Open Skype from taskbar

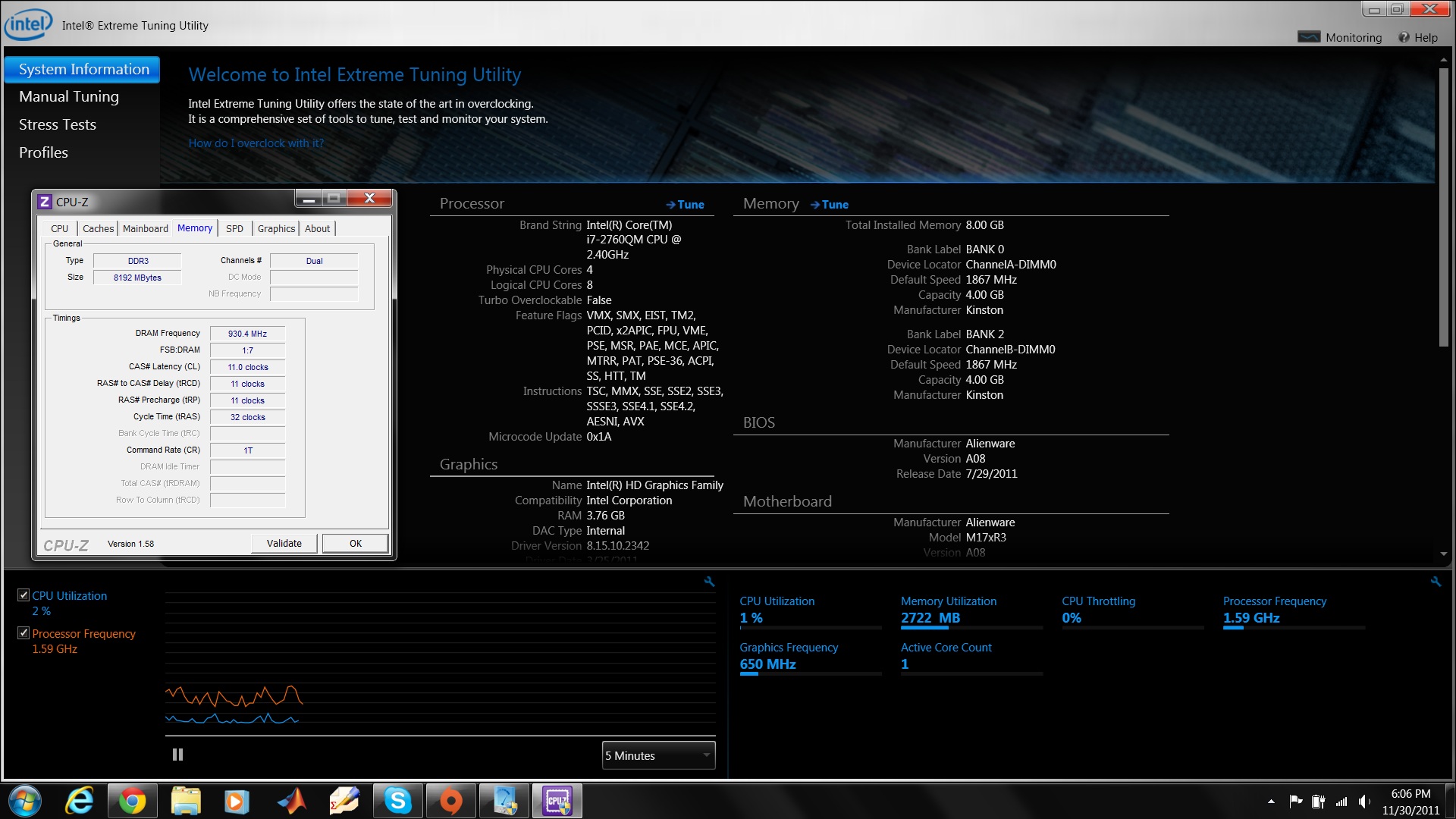click(x=397, y=801)
